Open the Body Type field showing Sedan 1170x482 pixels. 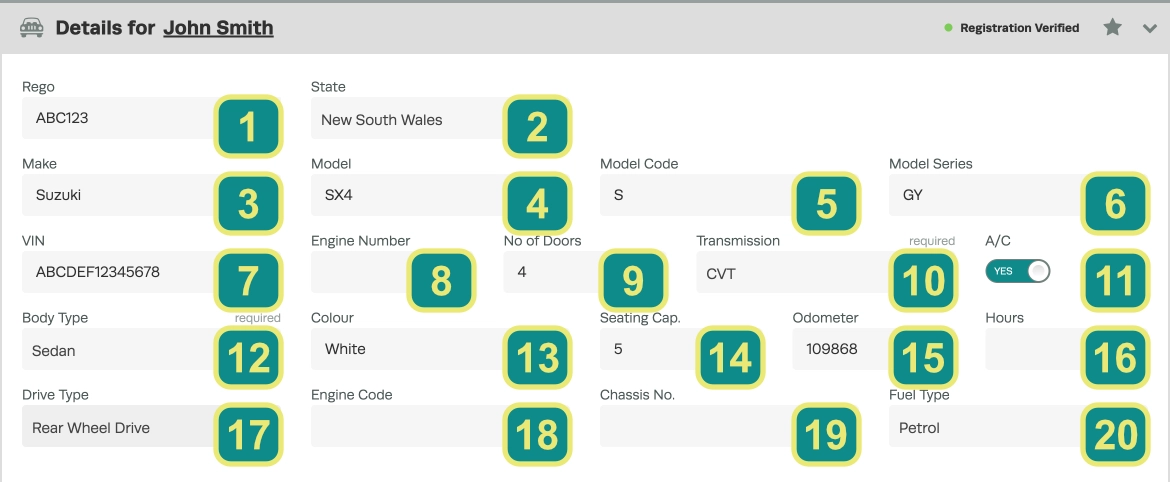point(151,349)
